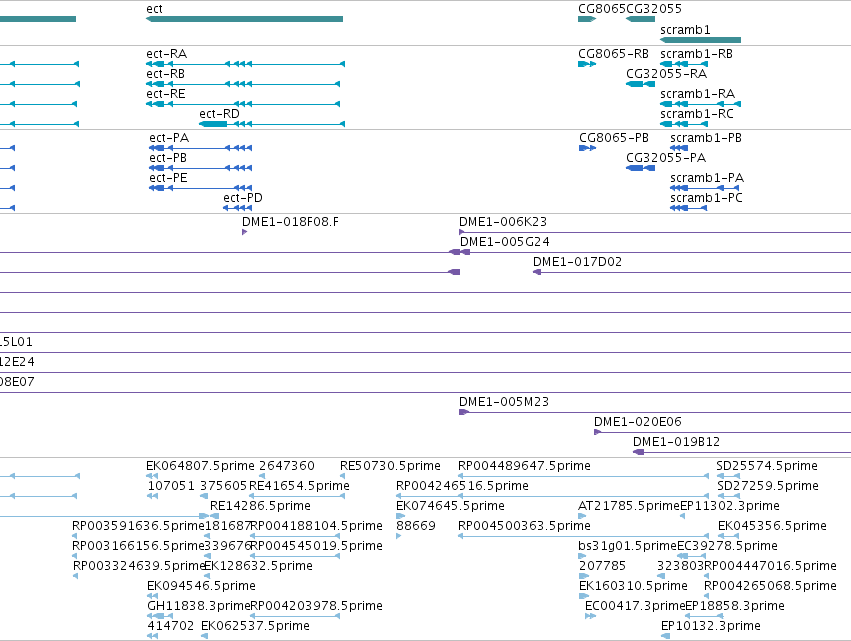Select the CG8065-RB transcript

click(x=587, y=64)
